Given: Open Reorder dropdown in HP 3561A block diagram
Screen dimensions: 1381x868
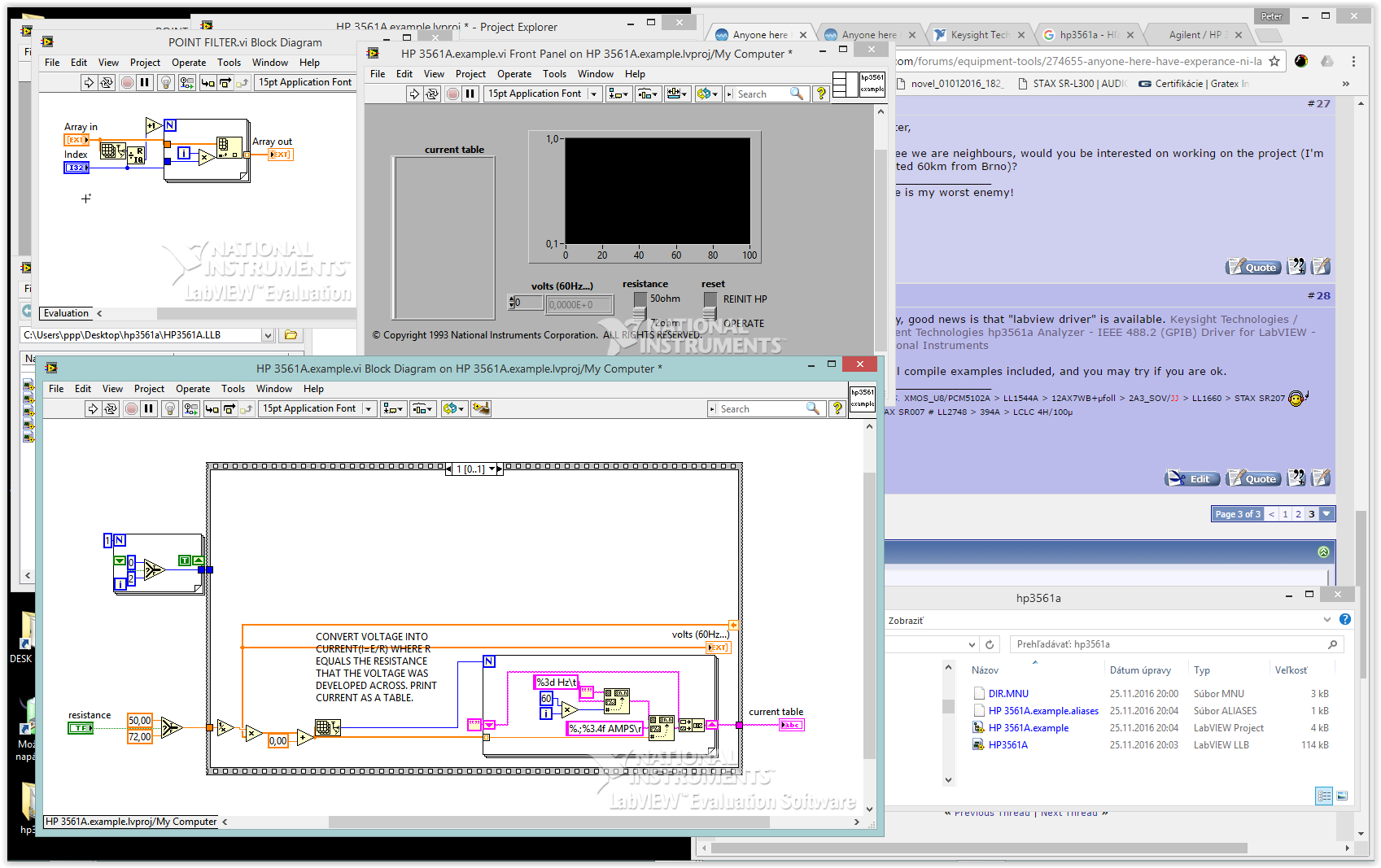Looking at the screenshot, I should coord(454,408).
